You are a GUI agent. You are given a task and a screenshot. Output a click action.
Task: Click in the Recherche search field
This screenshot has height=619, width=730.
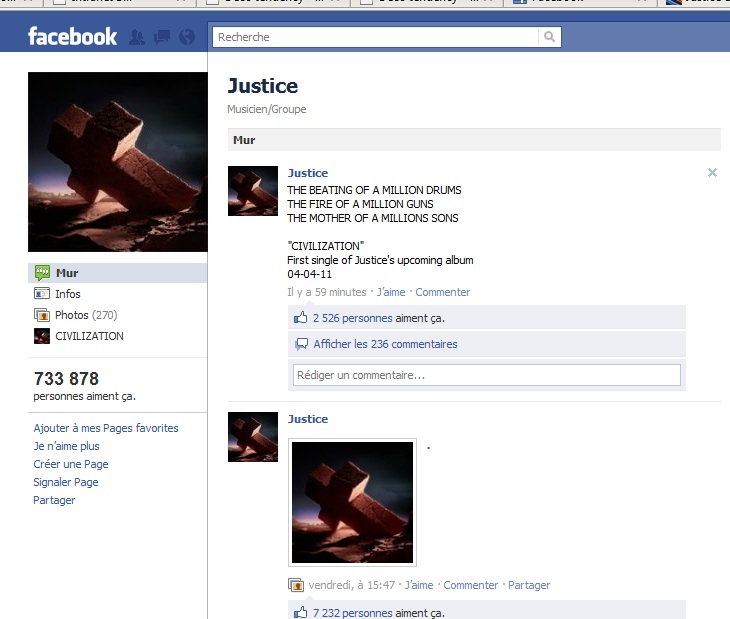(375, 37)
